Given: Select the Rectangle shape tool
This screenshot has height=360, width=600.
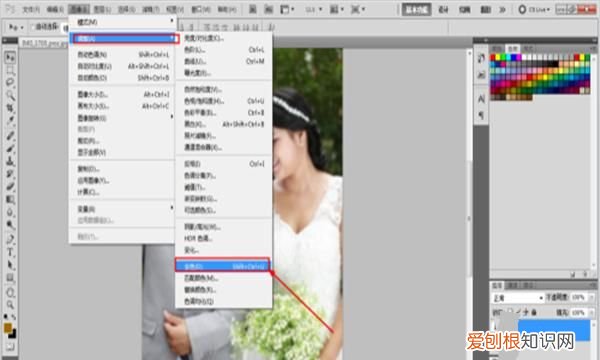Looking at the screenshot, I should 10,278.
